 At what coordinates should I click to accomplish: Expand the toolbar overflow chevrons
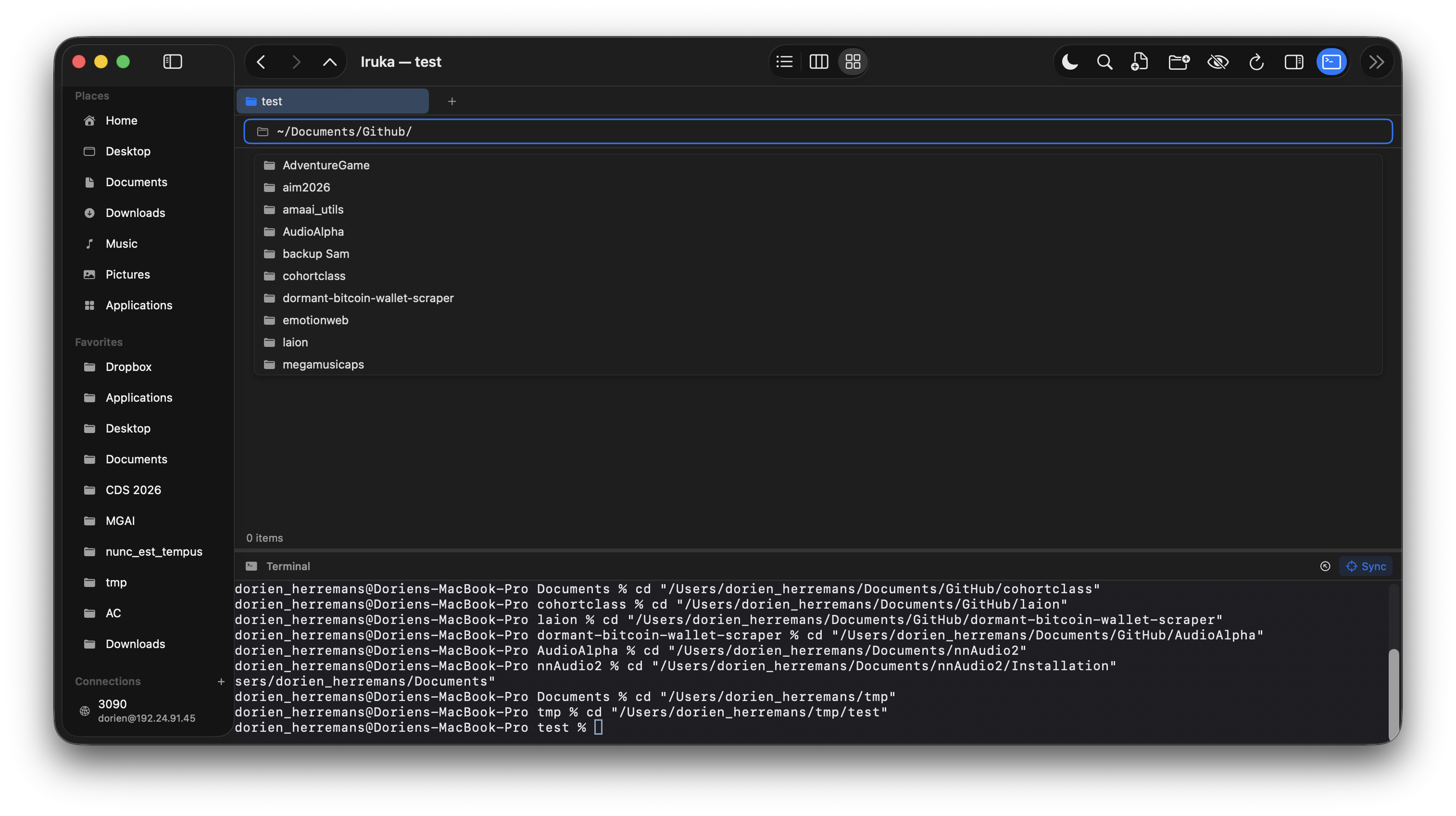click(1376, 62)
